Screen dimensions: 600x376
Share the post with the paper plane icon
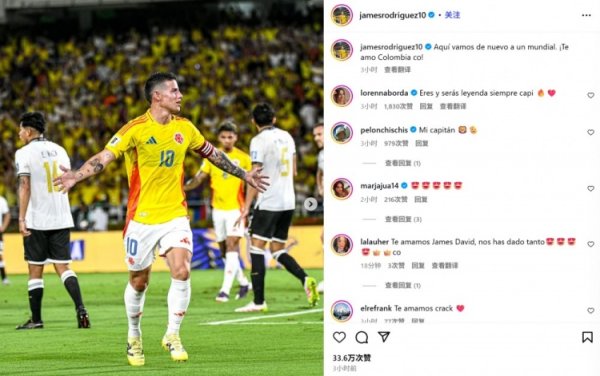[384, 337]
